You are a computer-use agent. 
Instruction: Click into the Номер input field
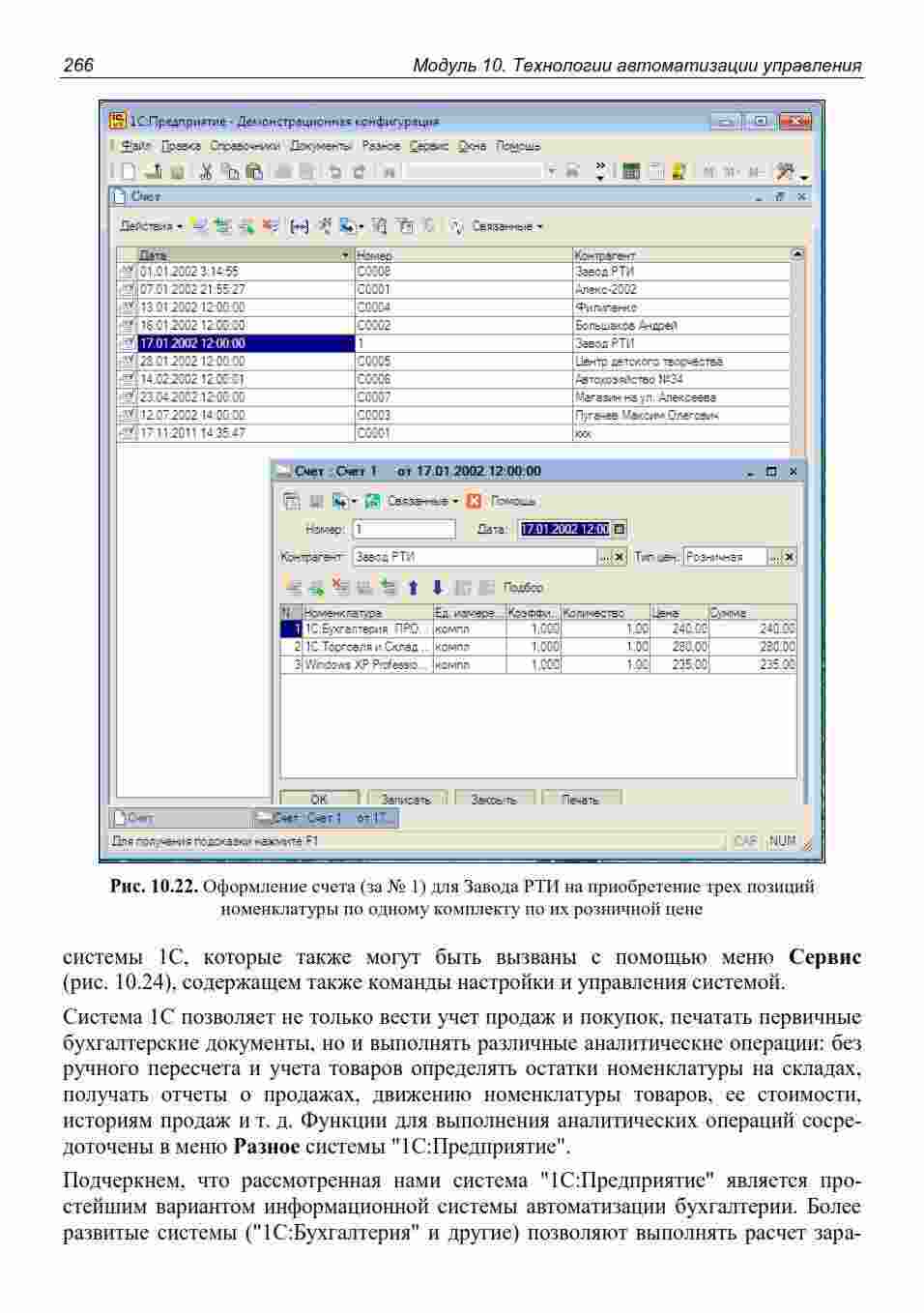[x=404, y=529]
